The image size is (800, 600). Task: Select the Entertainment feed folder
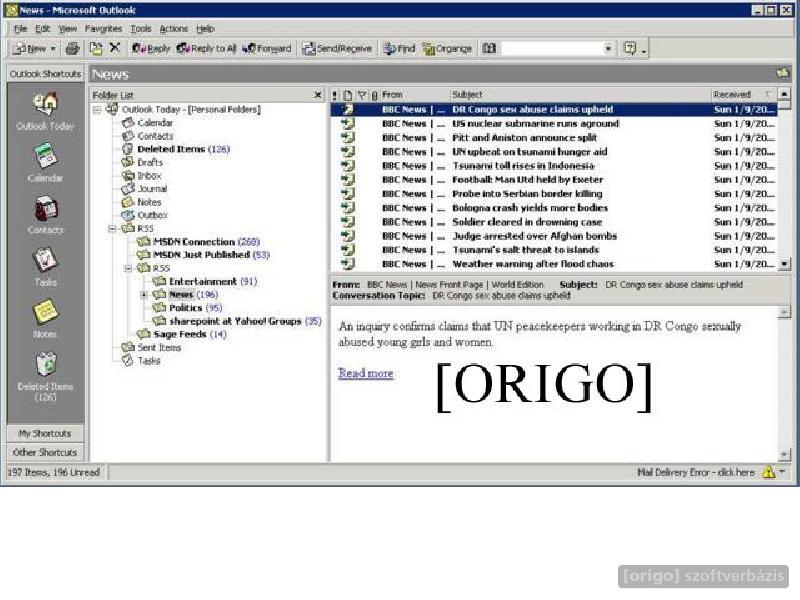[205, 281]
